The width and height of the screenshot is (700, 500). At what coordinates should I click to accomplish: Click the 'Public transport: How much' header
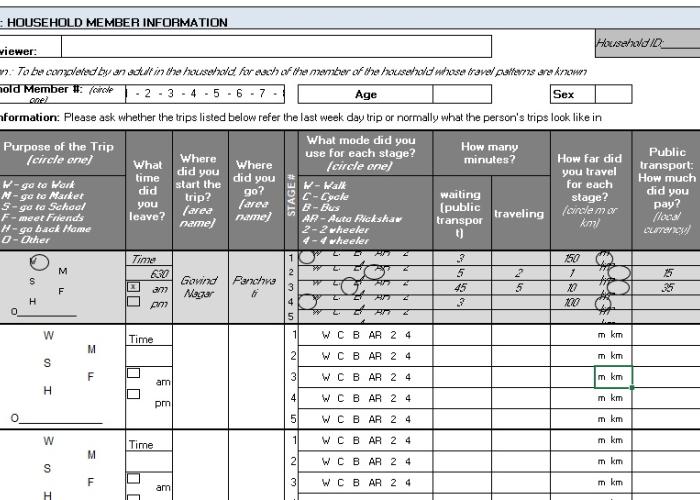point(666,191)
